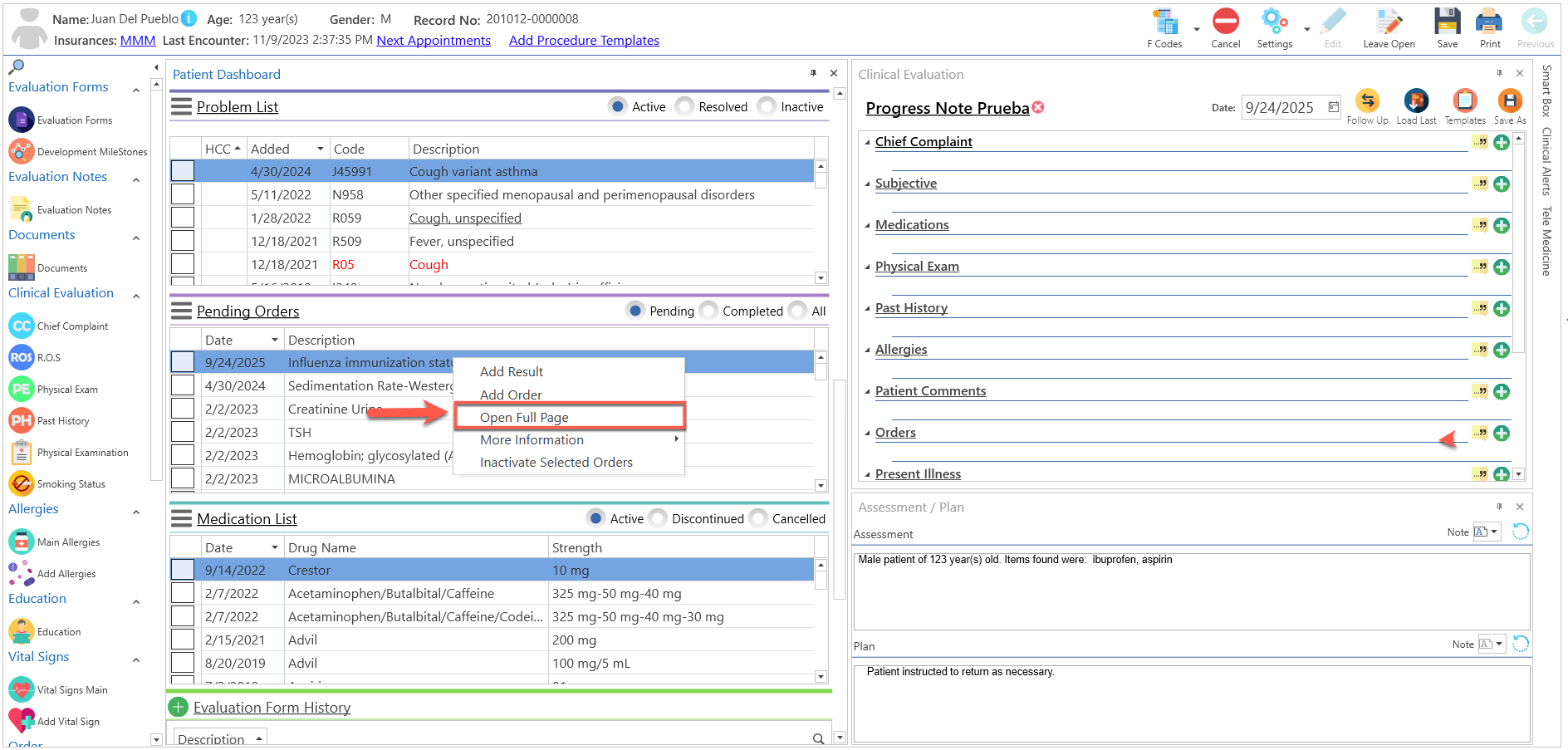Open R.O.S sidebar icon
The width and height of the screenshot is (1568, 750).
coord(22,357)
